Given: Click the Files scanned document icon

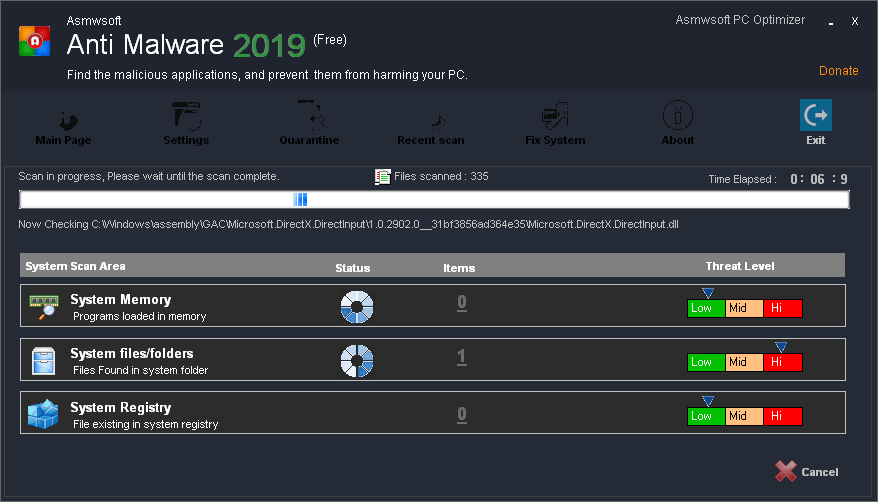Looking at the screenshot, I should [382, 177].
